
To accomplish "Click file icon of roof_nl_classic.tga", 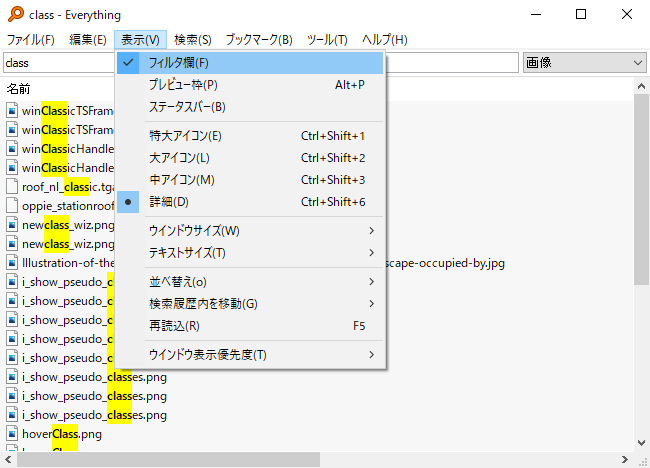I will [12, 187].
